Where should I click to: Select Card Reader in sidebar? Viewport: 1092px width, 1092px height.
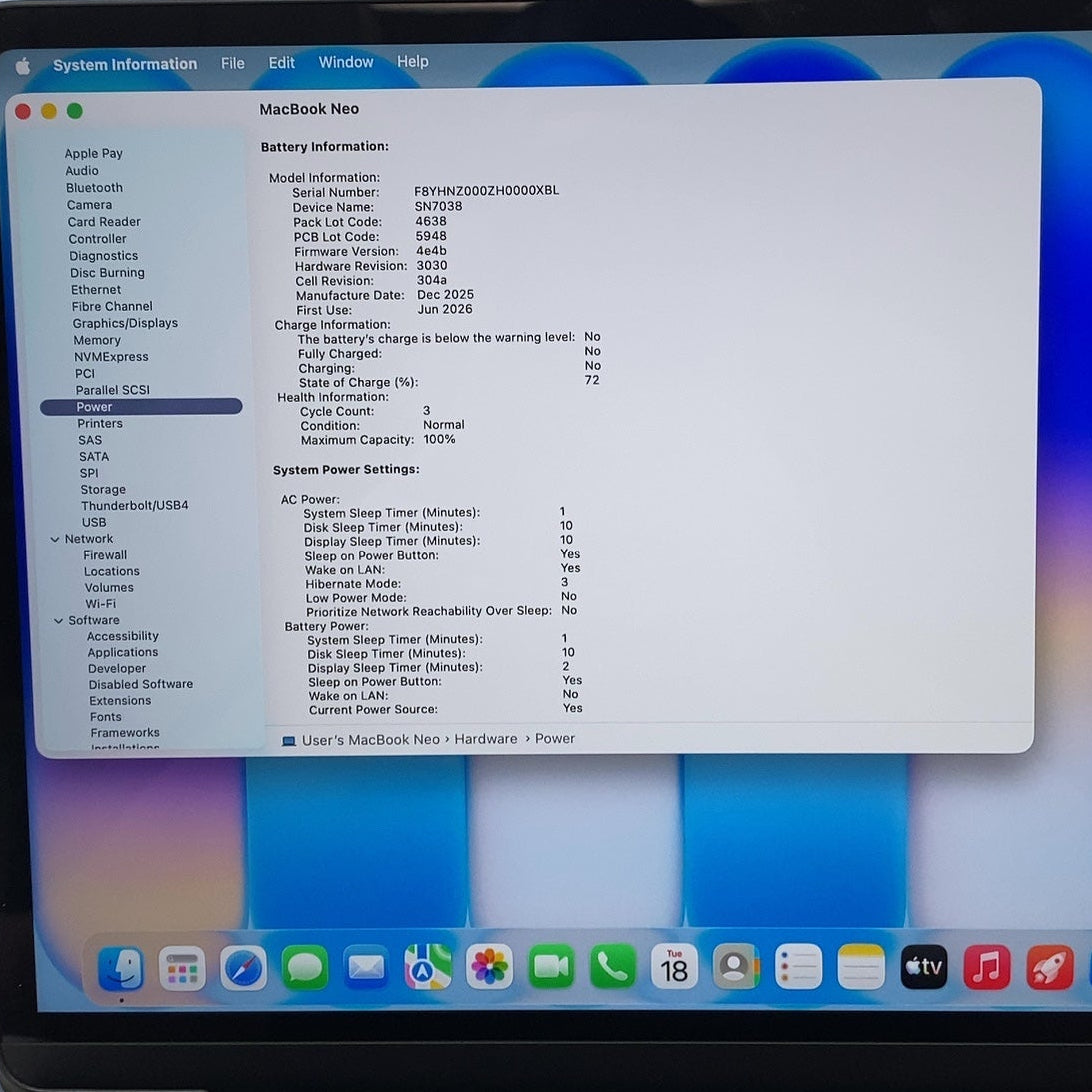[x=104, y=221]
